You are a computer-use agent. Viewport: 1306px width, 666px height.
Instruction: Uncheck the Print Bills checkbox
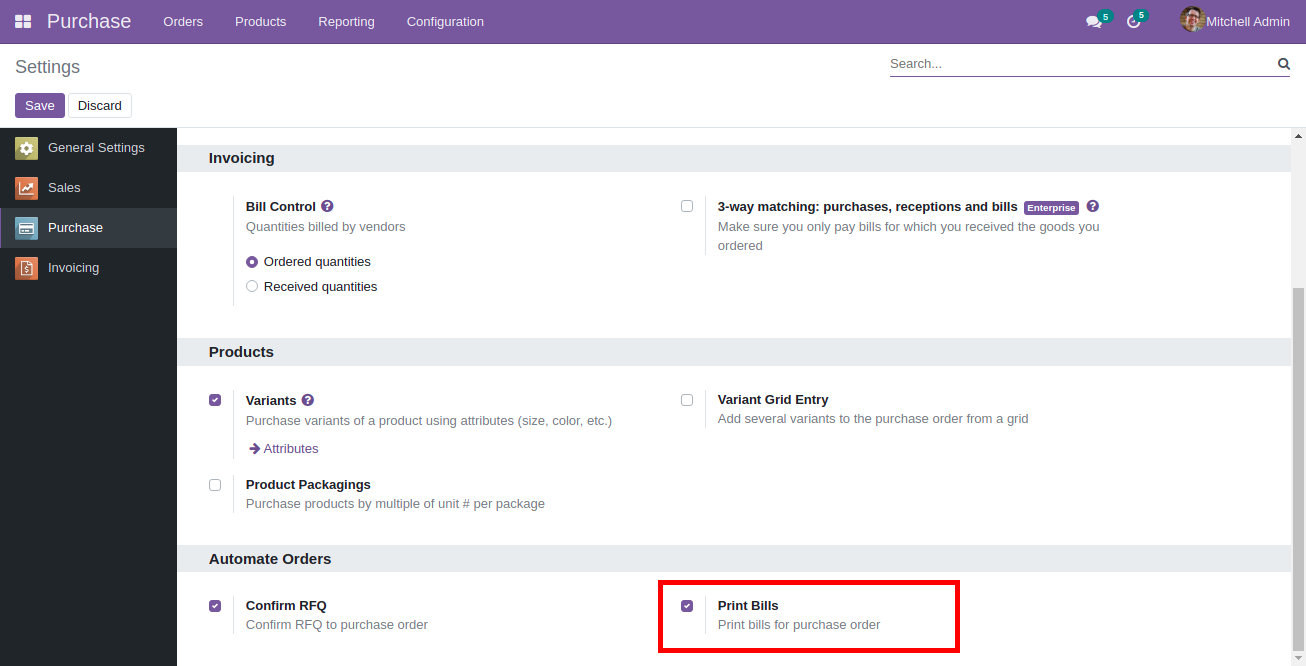[x=687, y=606]
